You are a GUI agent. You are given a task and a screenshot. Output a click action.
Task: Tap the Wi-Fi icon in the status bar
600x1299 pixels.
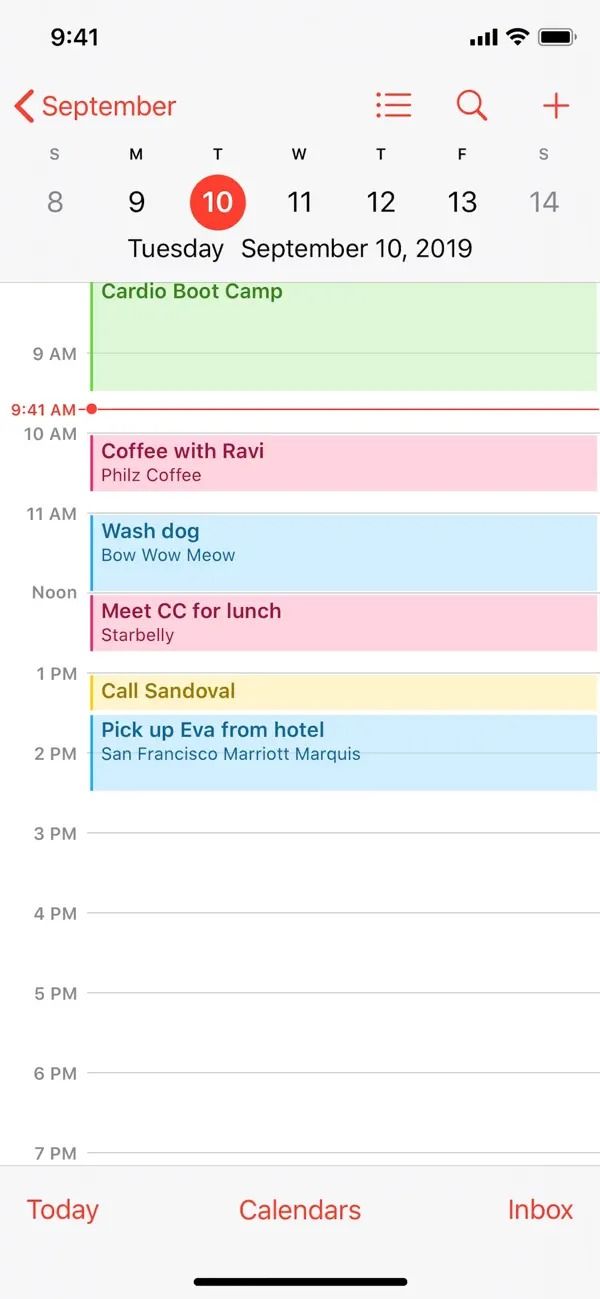pyautogui.click(x=515, y=36)
